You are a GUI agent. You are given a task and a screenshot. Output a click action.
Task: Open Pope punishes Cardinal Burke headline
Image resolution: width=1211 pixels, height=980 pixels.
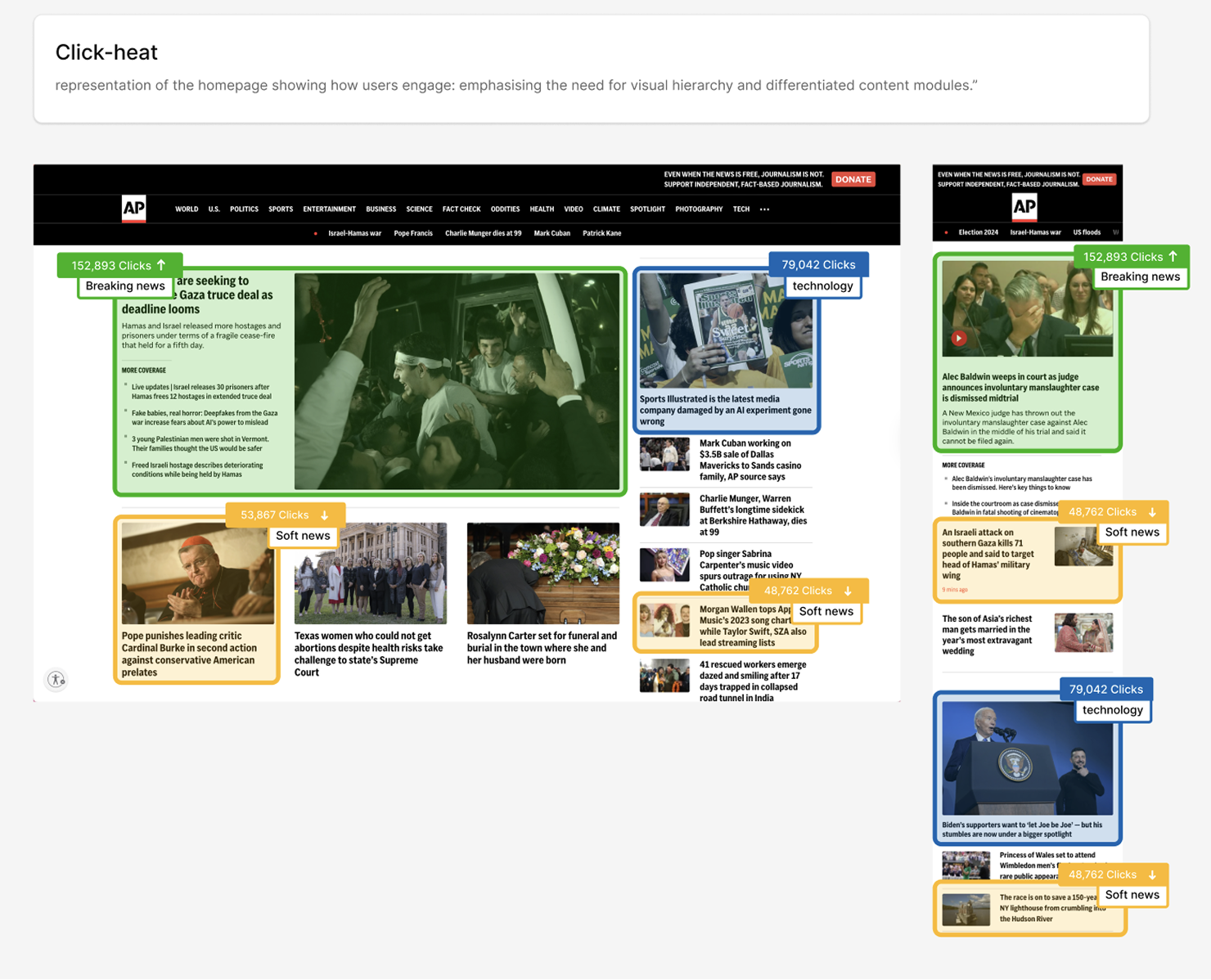coord(190,654)
